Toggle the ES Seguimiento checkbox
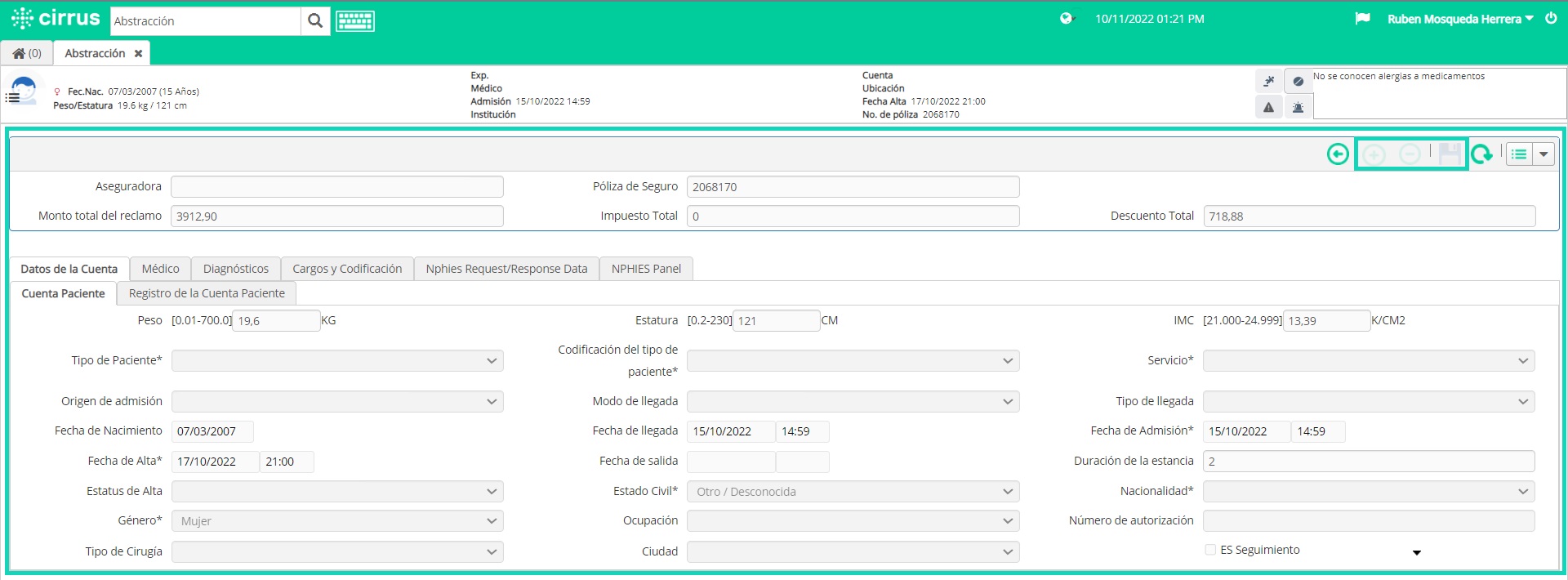 1210,550
